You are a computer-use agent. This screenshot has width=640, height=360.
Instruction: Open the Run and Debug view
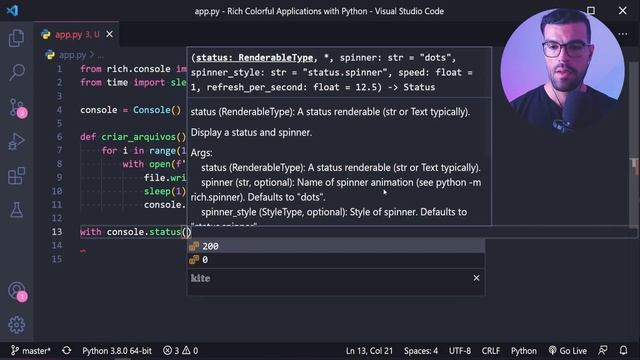(16, 142)
